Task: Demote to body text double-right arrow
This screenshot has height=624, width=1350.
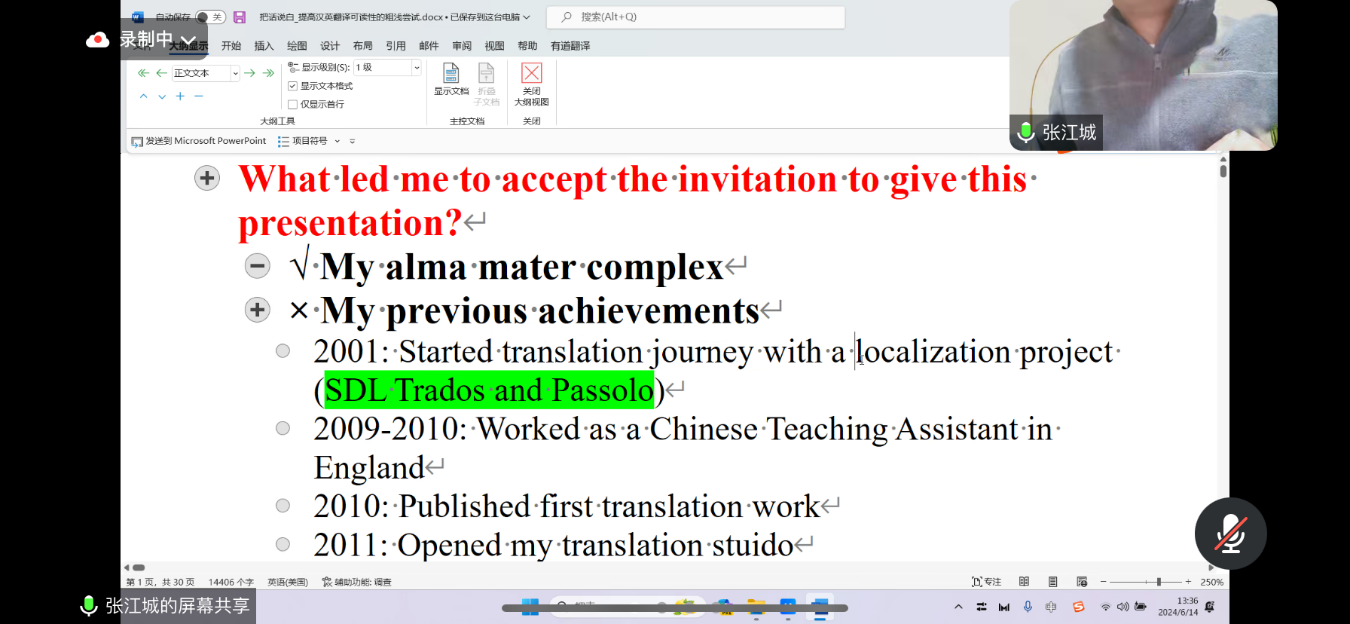Action: click(268, 73)
